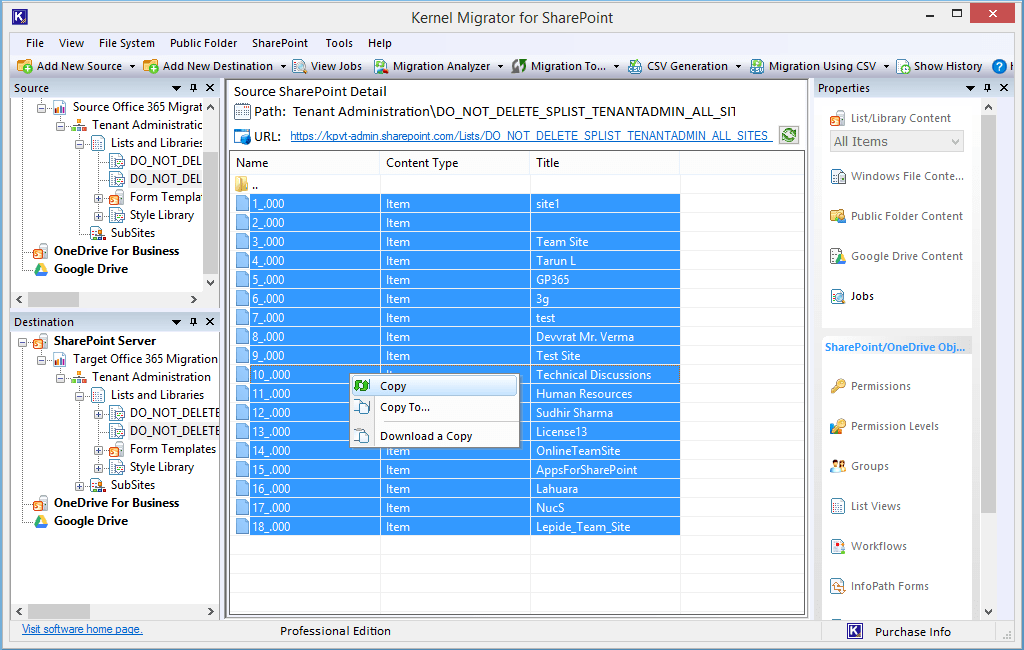Open the Public Folder menu
This screenshot has height=650, width=1024.
pyautogui.click(x=203, y=43)
